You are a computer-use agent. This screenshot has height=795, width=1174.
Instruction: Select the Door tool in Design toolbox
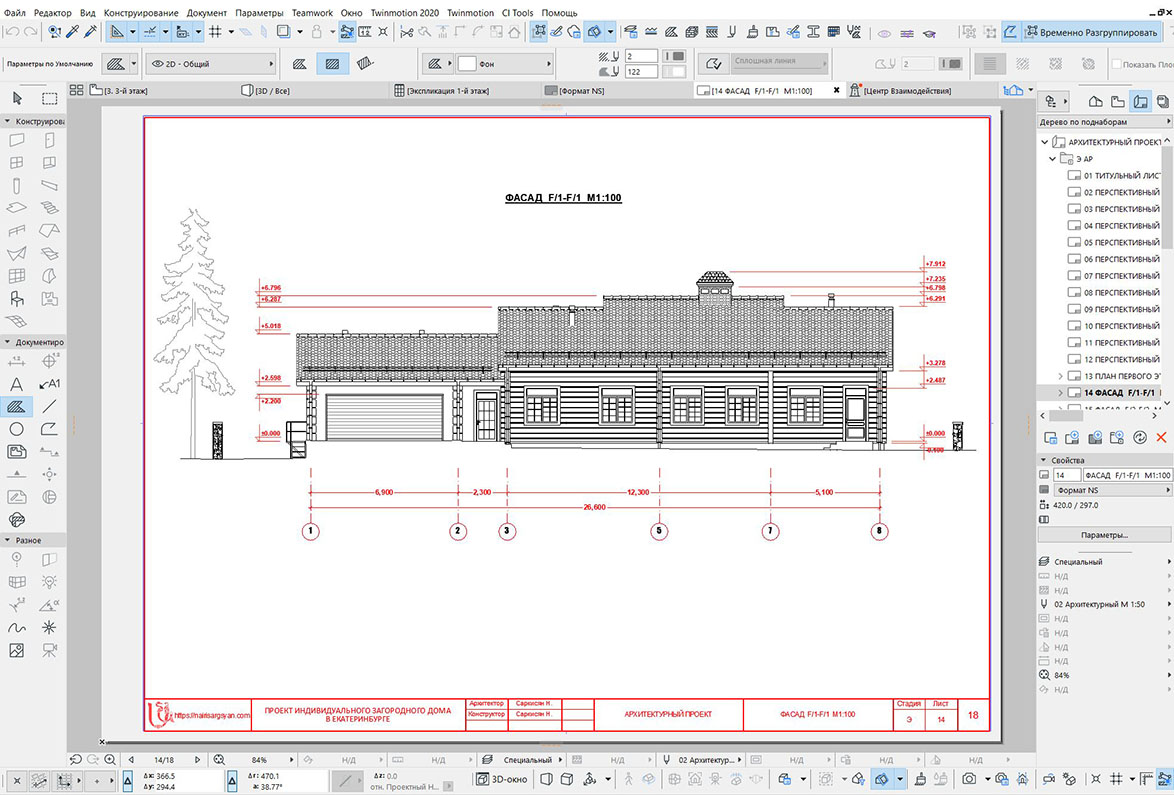(49, 140)
